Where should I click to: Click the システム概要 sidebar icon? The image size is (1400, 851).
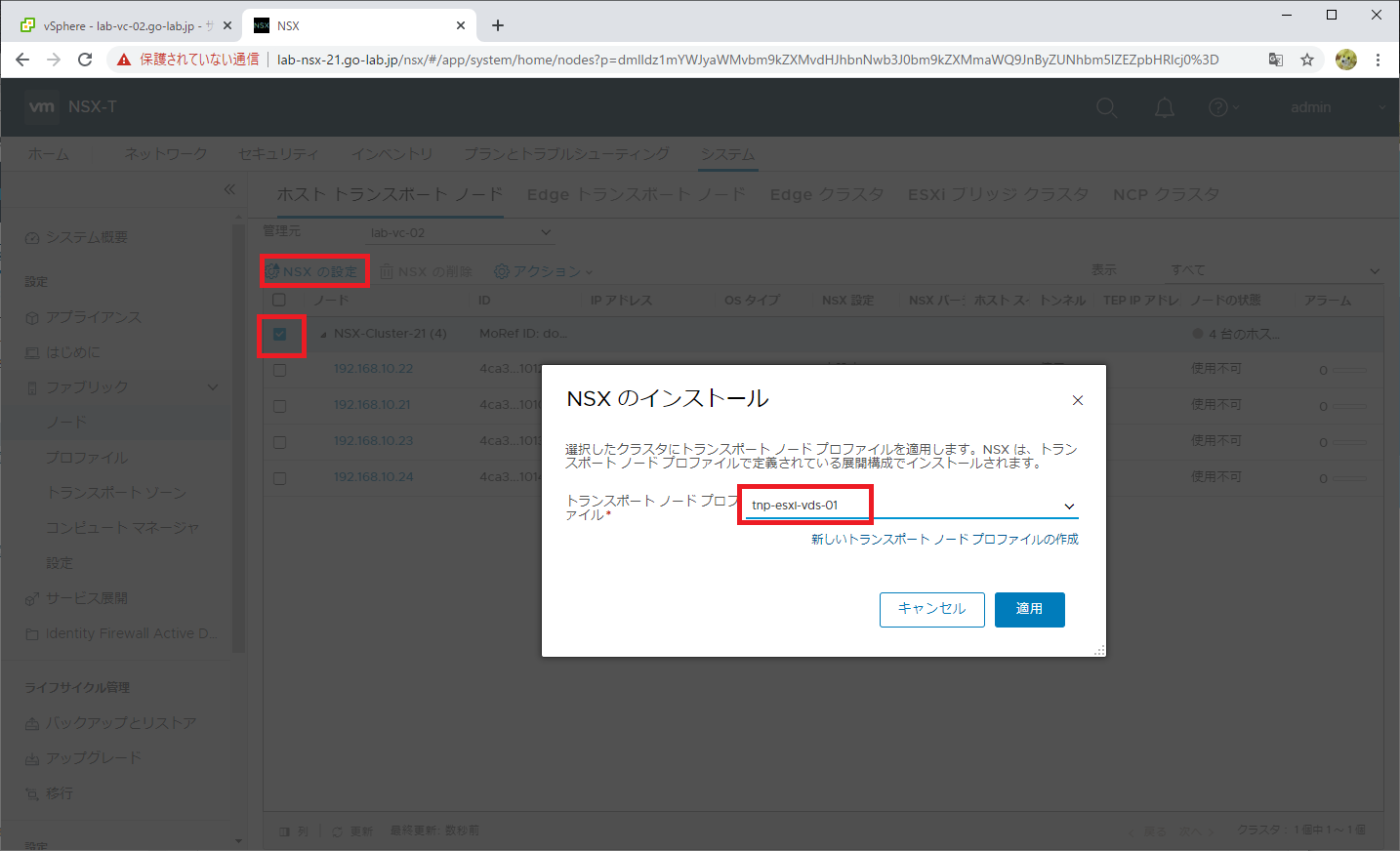point(32,238)
